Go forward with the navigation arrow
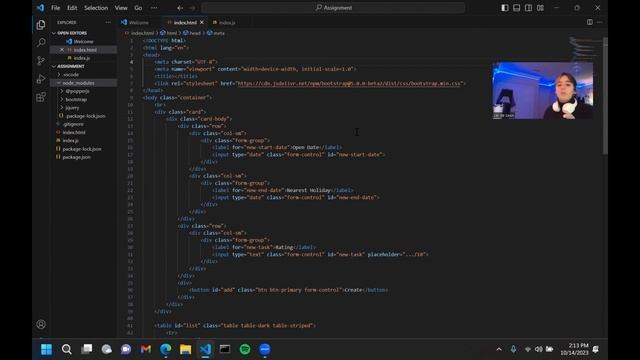The image size is (640, 360). [x=192, y=8]
